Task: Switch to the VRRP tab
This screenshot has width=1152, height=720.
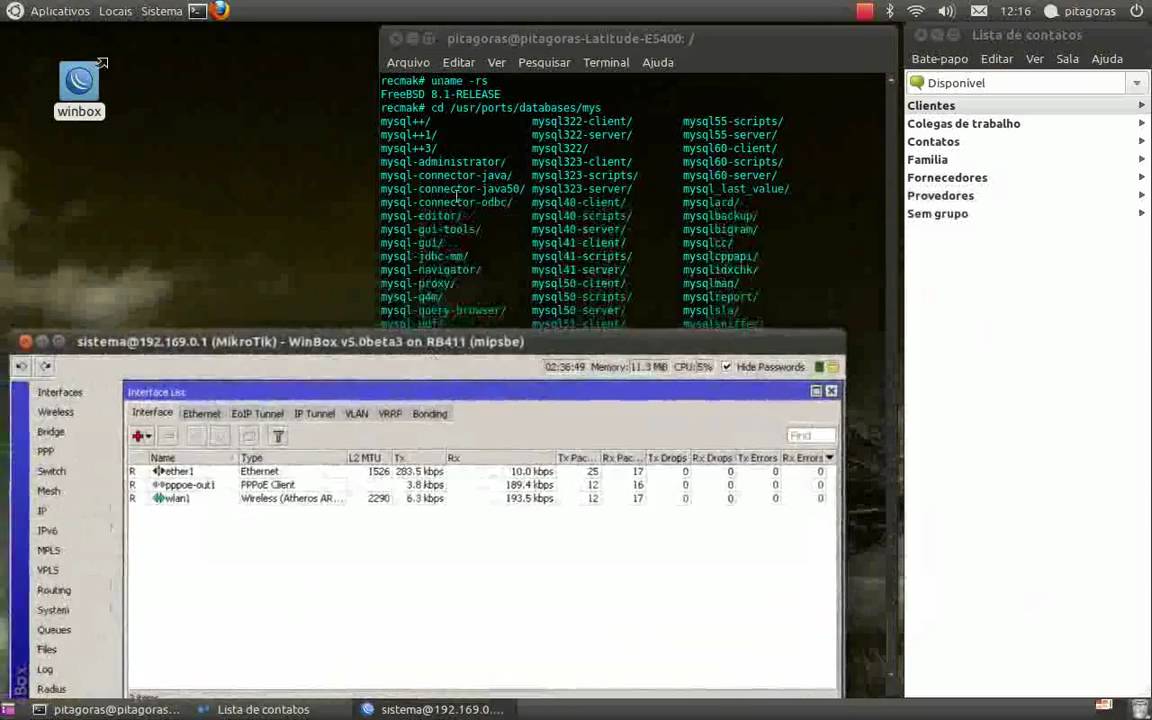Action: [389, 414]
